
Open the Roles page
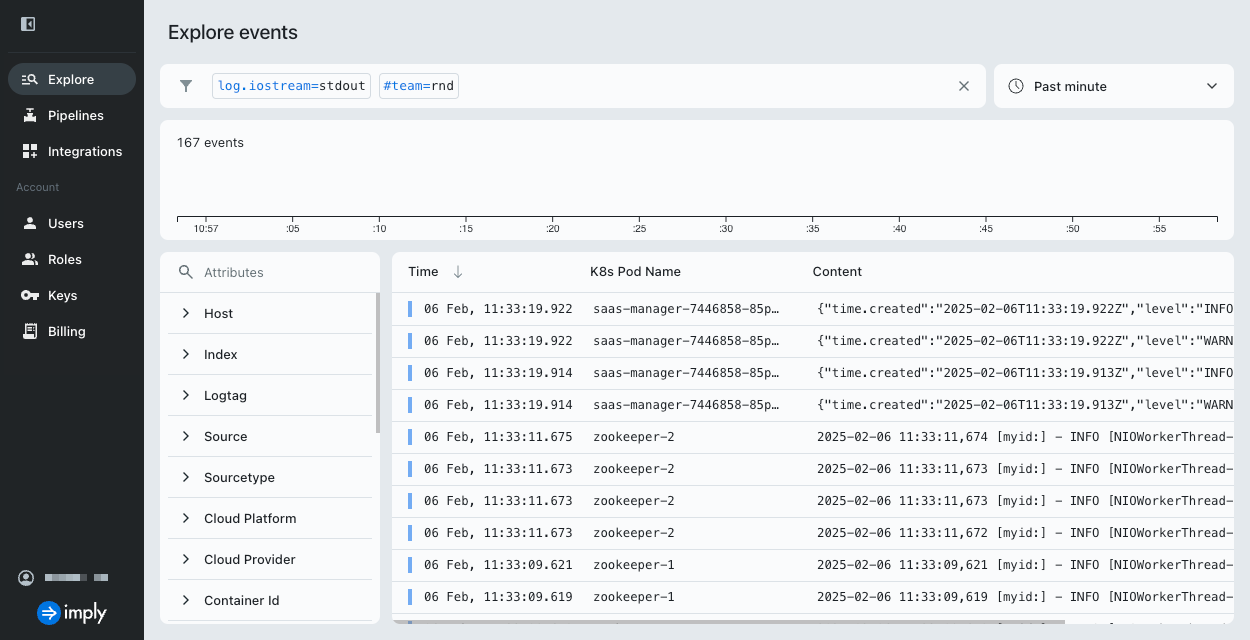72,259
